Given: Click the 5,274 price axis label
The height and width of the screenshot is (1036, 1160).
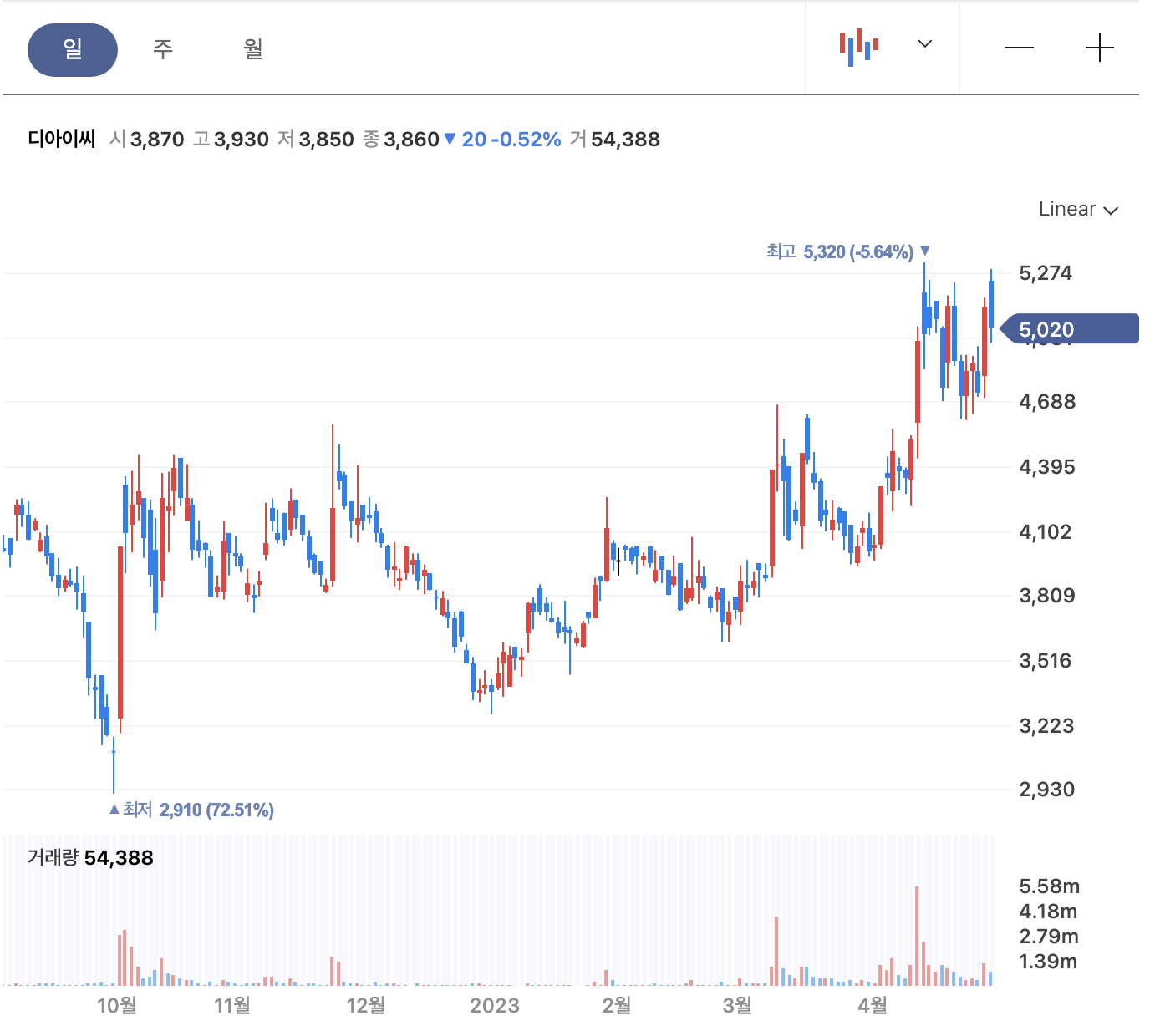Looking at the screenshot, I should (1046, 273).
